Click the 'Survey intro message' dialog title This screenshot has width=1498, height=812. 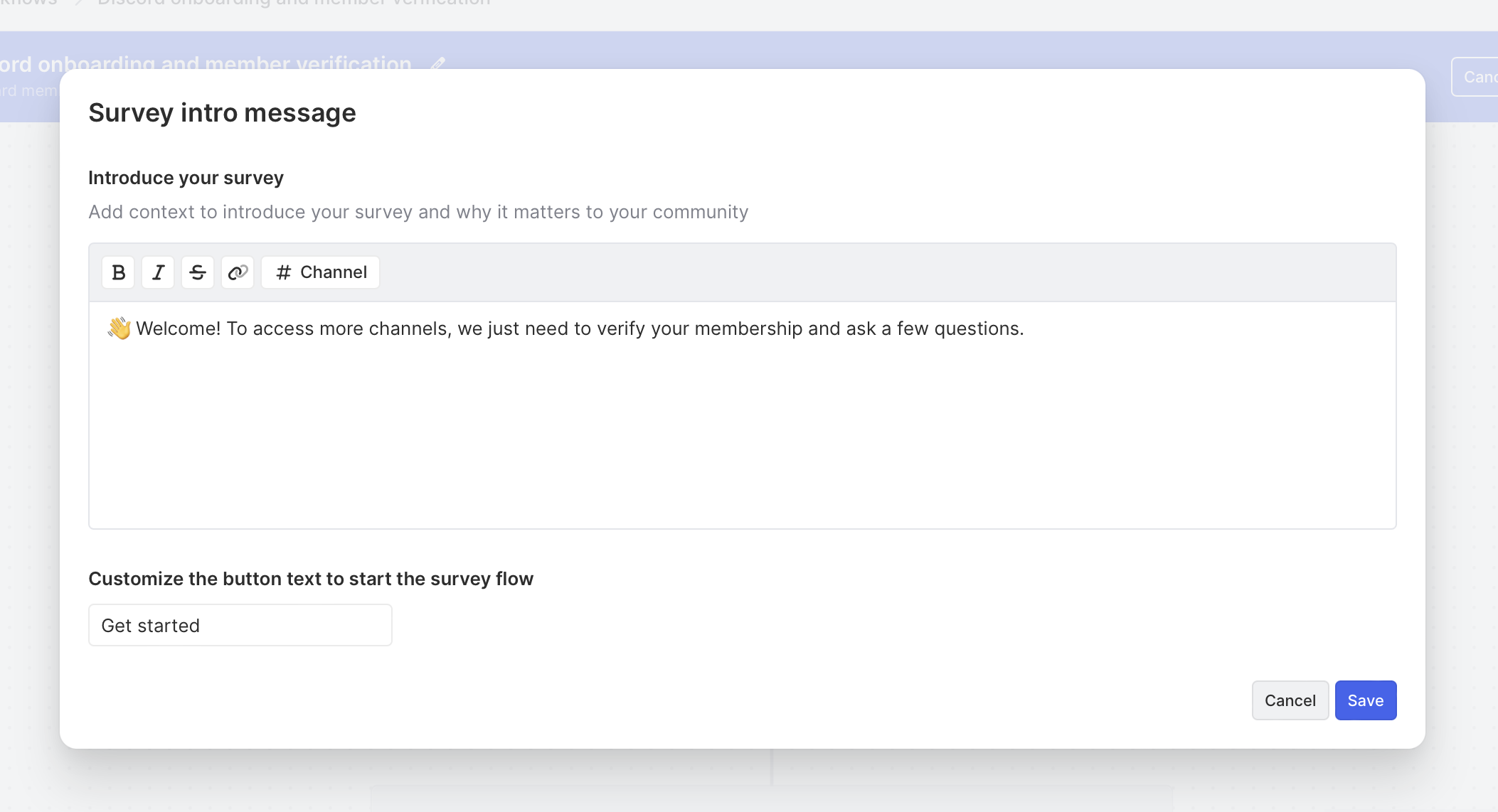click(222, 113)
